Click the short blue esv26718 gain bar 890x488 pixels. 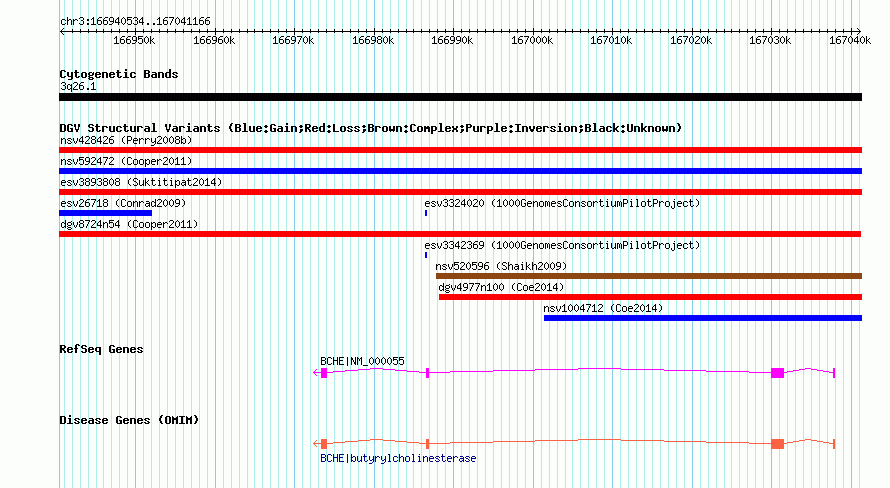106,213
